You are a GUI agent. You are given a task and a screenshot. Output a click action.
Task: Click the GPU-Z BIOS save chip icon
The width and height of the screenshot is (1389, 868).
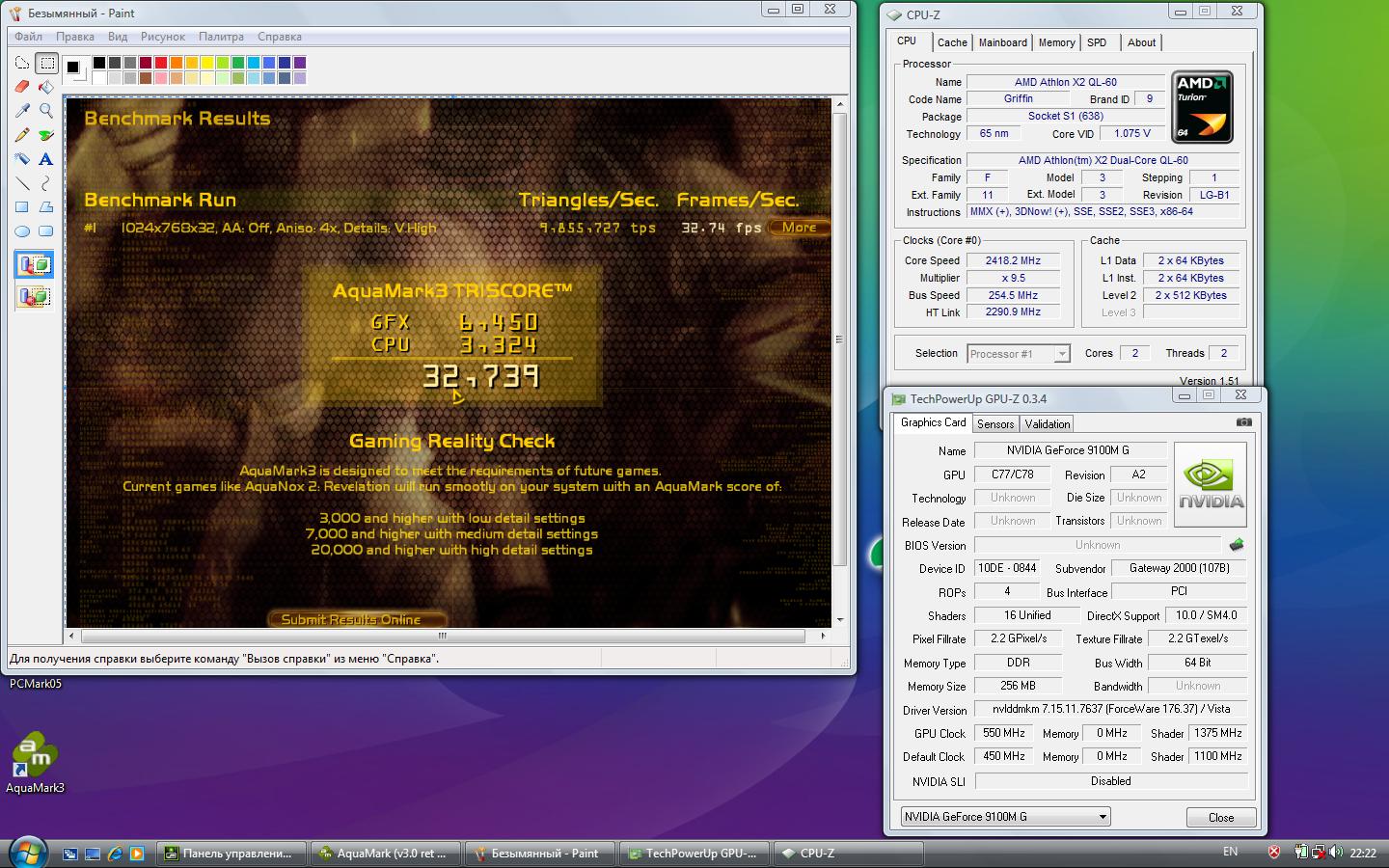click(1237, 545)
